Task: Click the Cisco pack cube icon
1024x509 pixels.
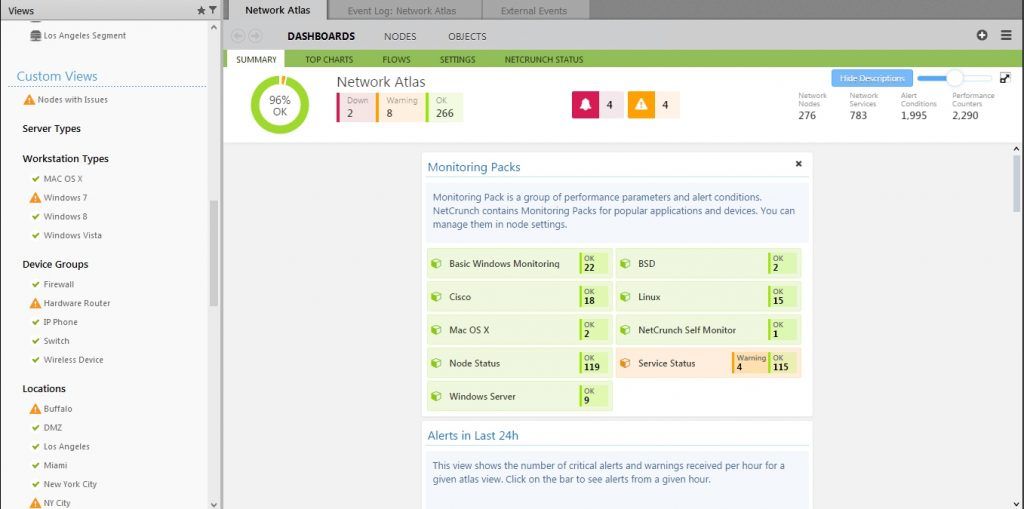Action: point(436,297)
